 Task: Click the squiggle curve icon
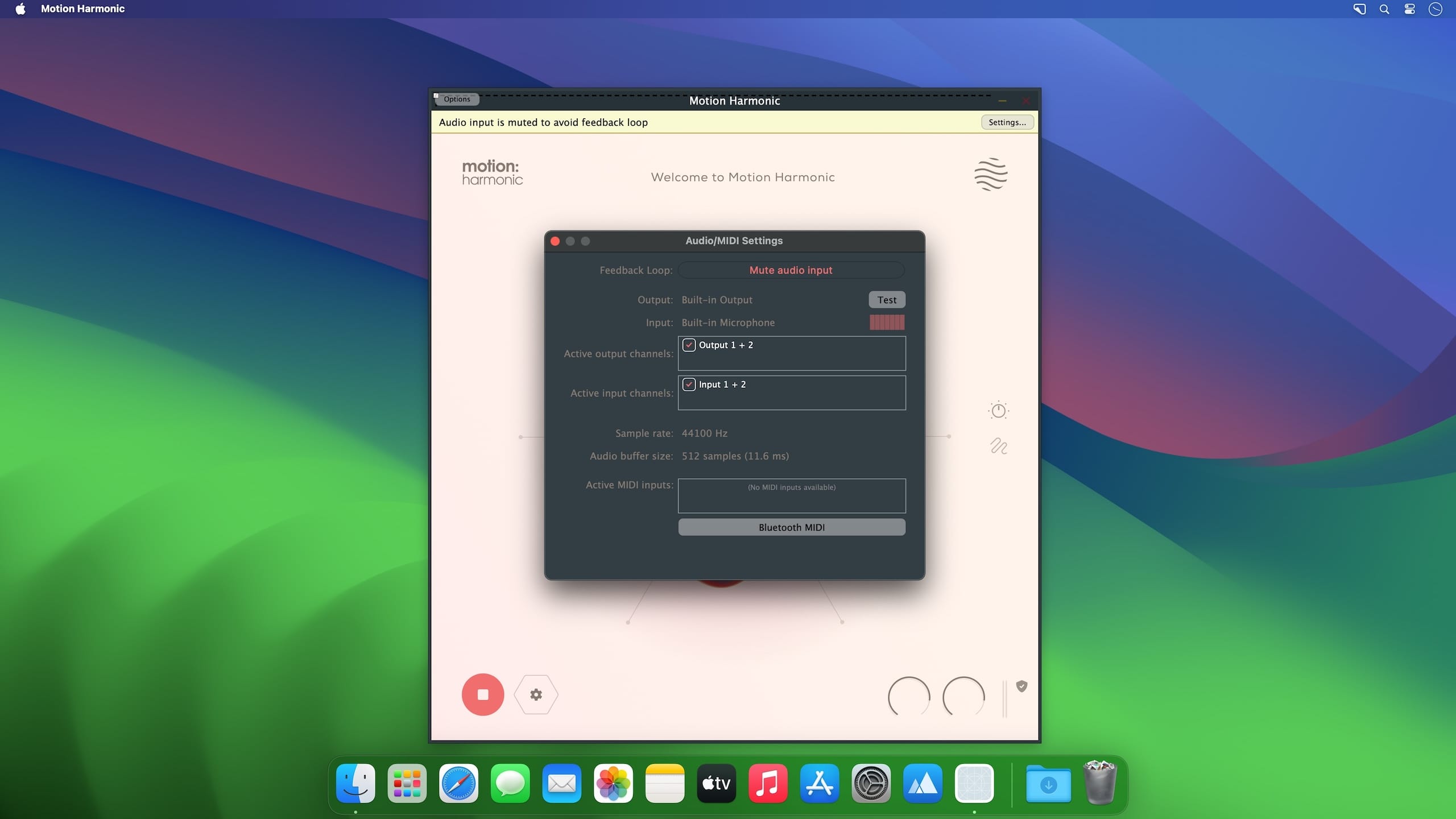click(998, 446)
